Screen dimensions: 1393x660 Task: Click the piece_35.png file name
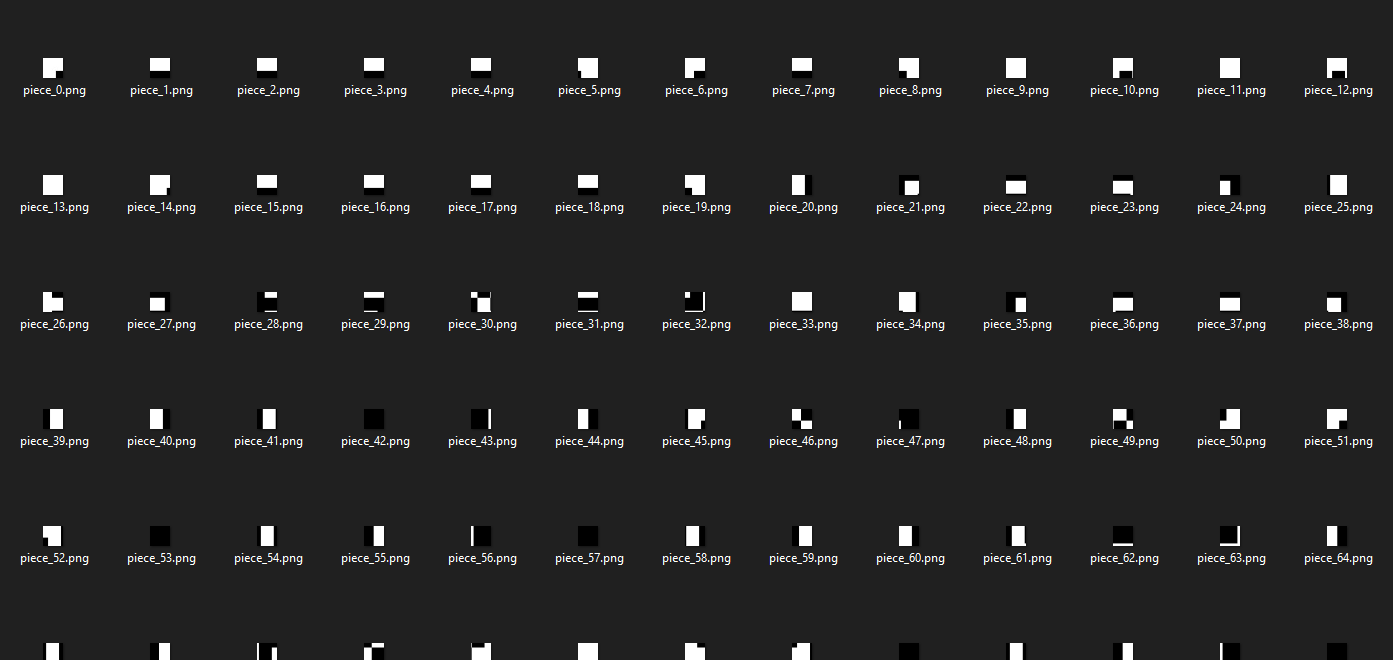(1017, 324)
